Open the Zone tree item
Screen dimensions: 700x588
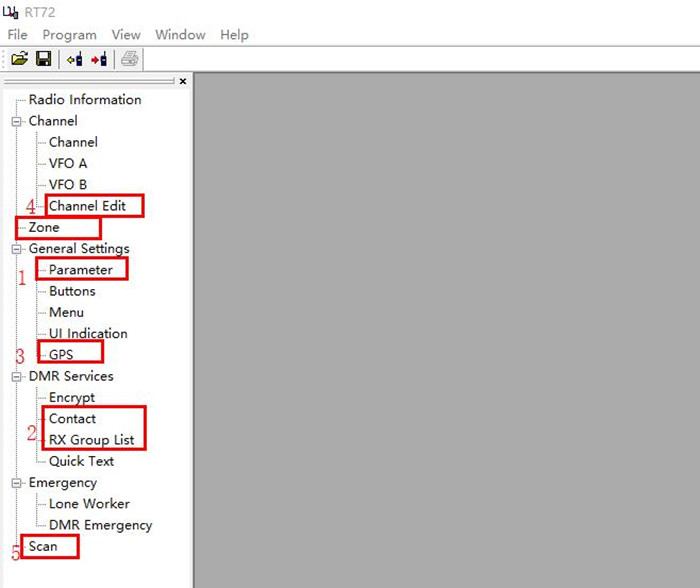[x=44, y=228]
